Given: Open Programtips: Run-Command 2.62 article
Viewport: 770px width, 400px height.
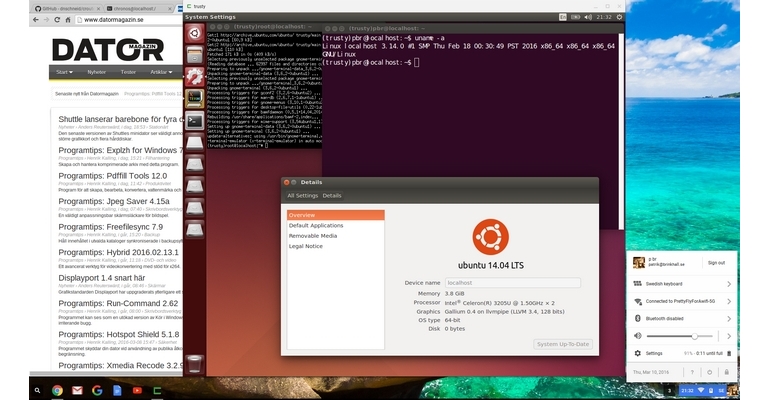Looking at the screenshot, I should coord(118,303).
